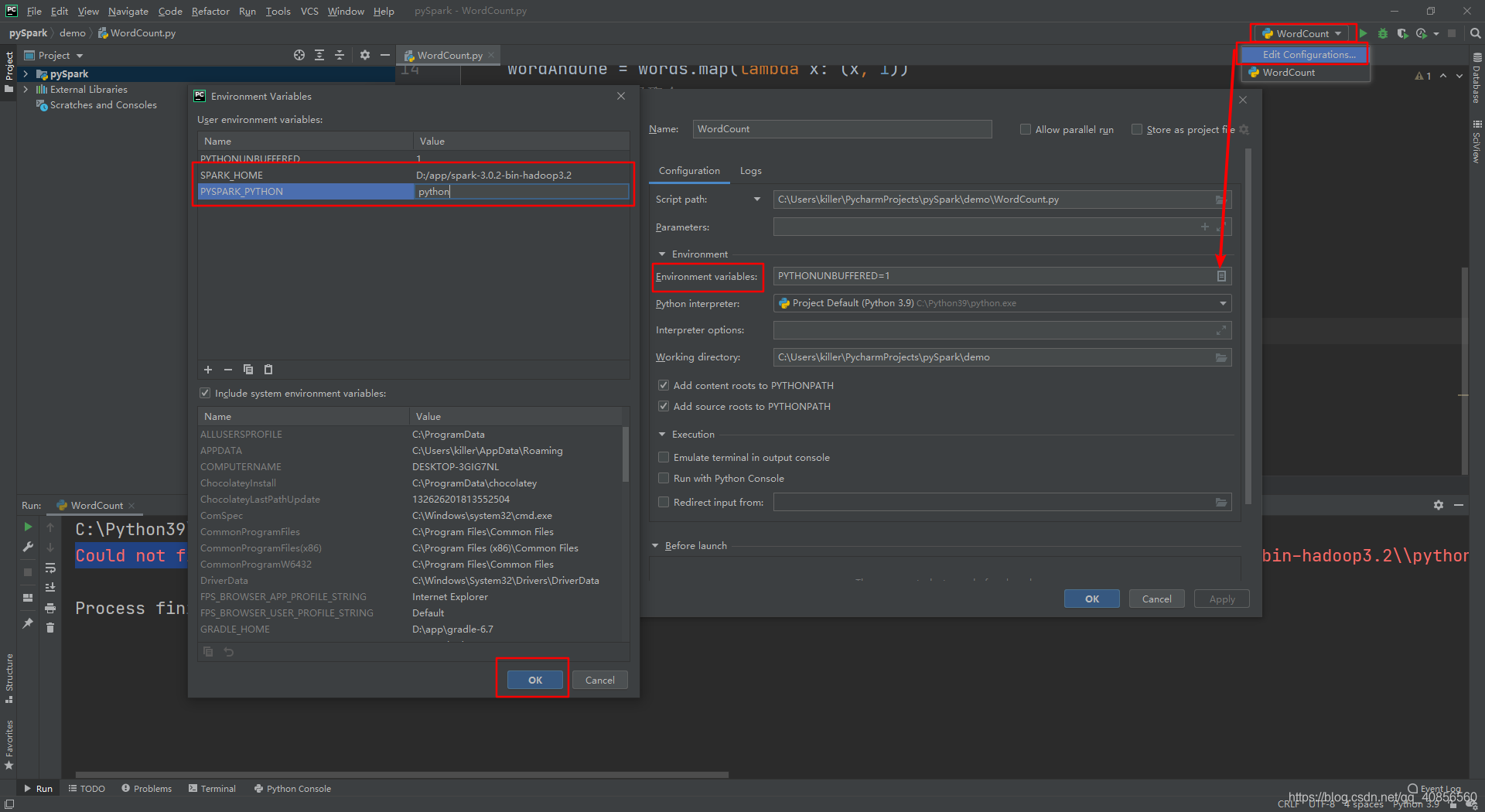Viewport: 1485px width, 812px height.
Task: Remove selected environment variable with minus
Action: coord(228,370)
